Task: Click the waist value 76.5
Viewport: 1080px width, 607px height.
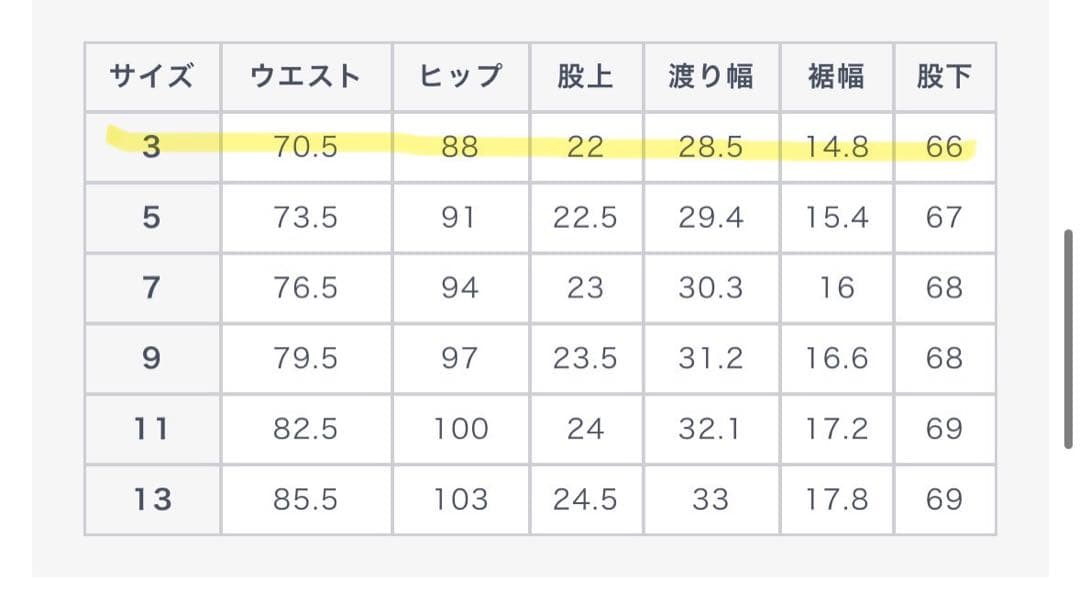Action: pyautogui.click(x=306, y=288)
